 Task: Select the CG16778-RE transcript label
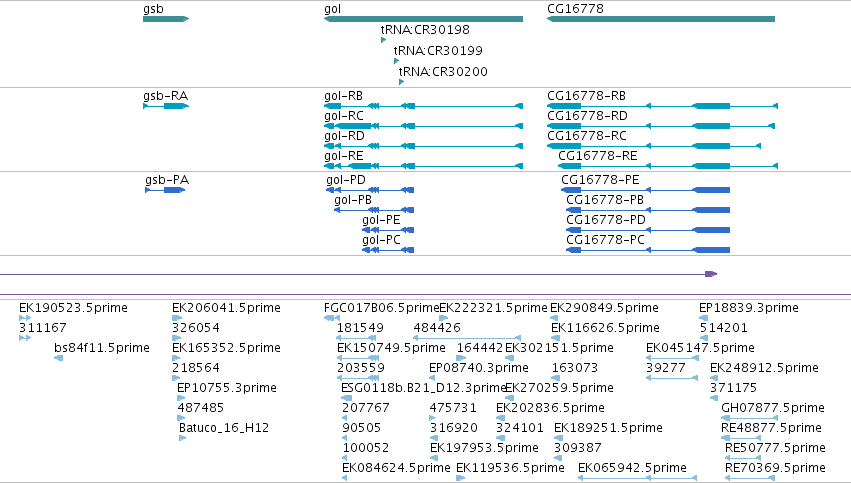tap(598, 156)
